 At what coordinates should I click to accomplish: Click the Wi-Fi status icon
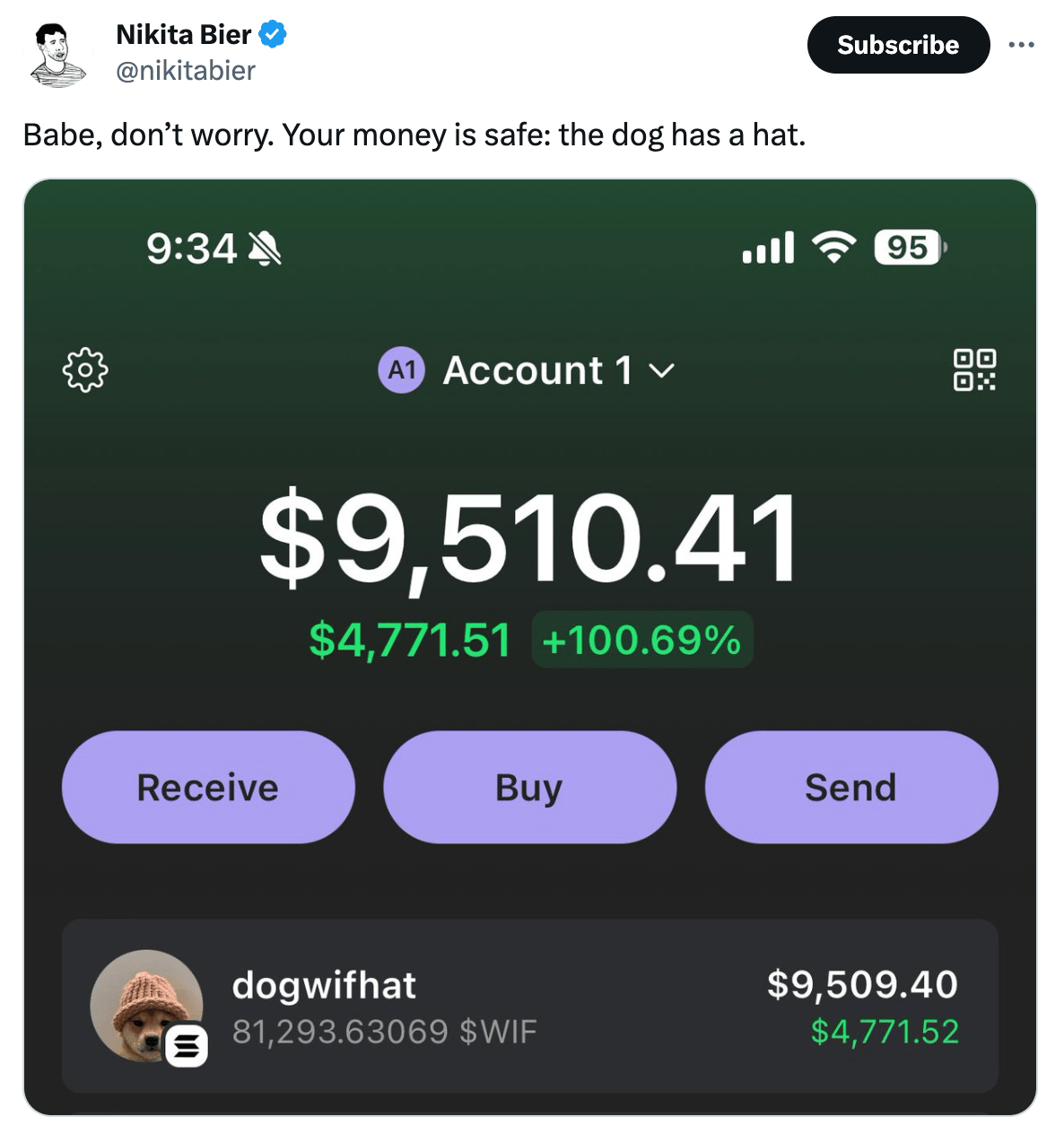(834, 247)
